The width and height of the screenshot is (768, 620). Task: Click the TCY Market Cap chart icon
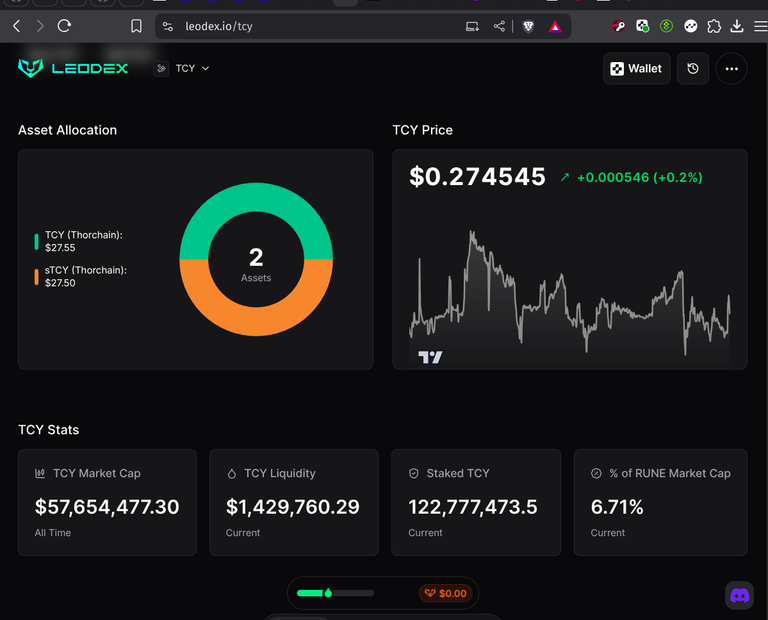pos(40,473)
